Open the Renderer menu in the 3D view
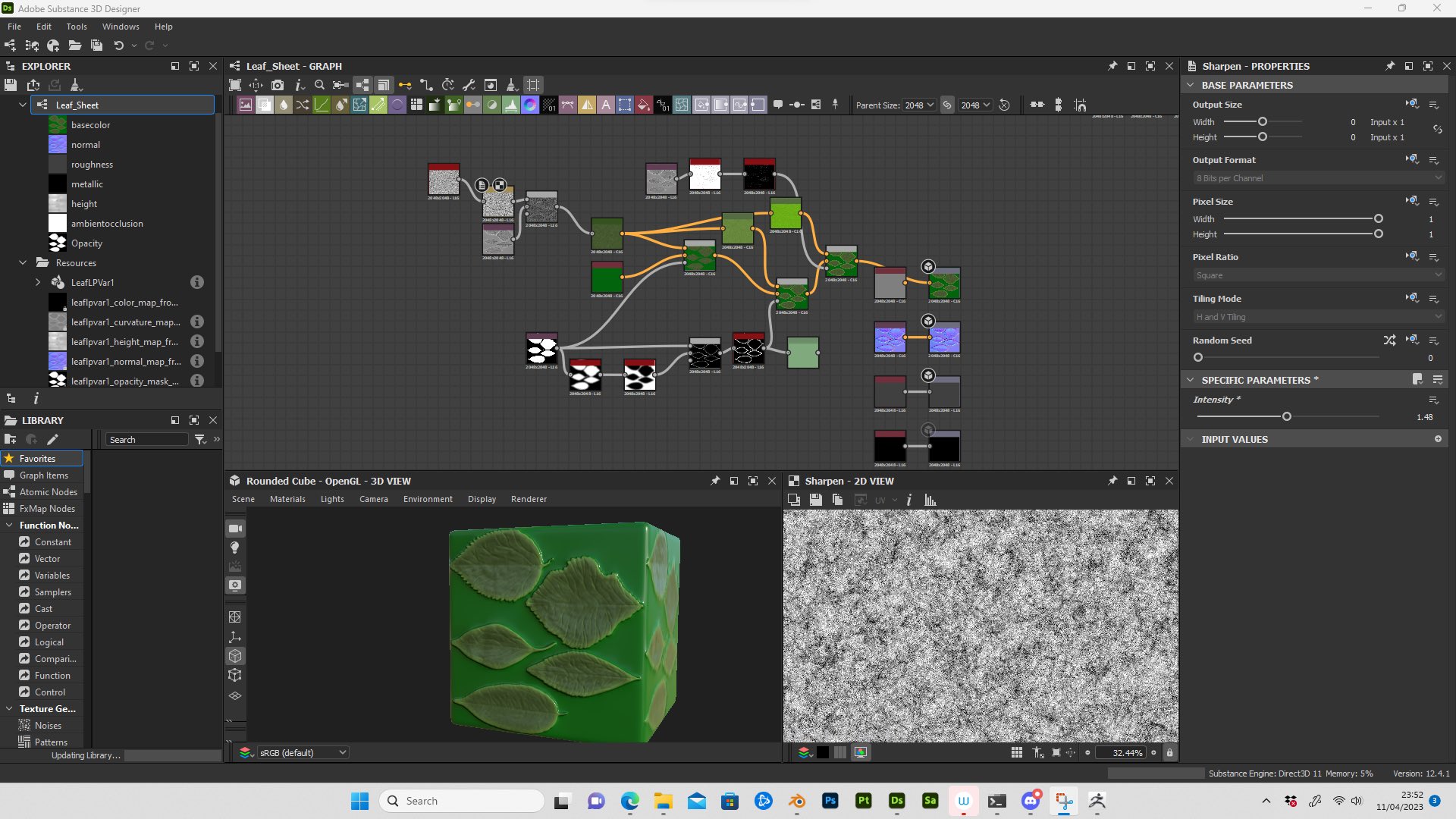1456x819 pixels. [529, 498]
